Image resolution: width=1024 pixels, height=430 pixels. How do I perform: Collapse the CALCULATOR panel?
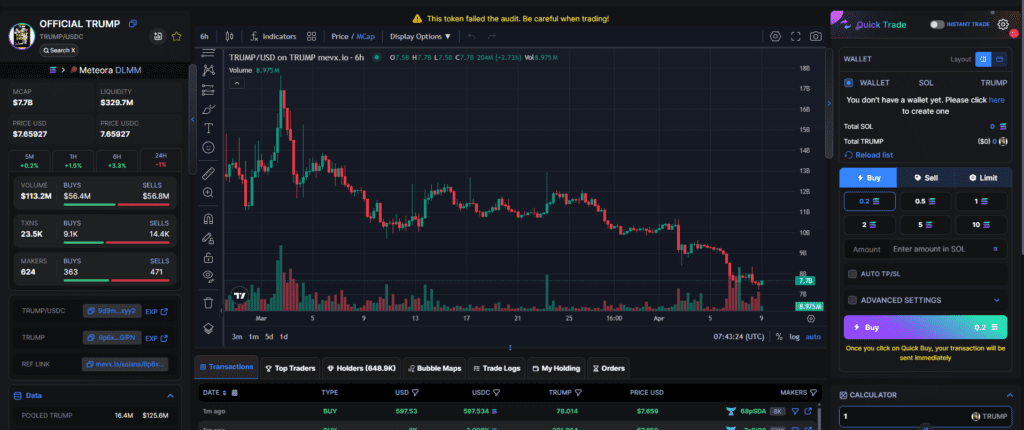[1012, 395]
